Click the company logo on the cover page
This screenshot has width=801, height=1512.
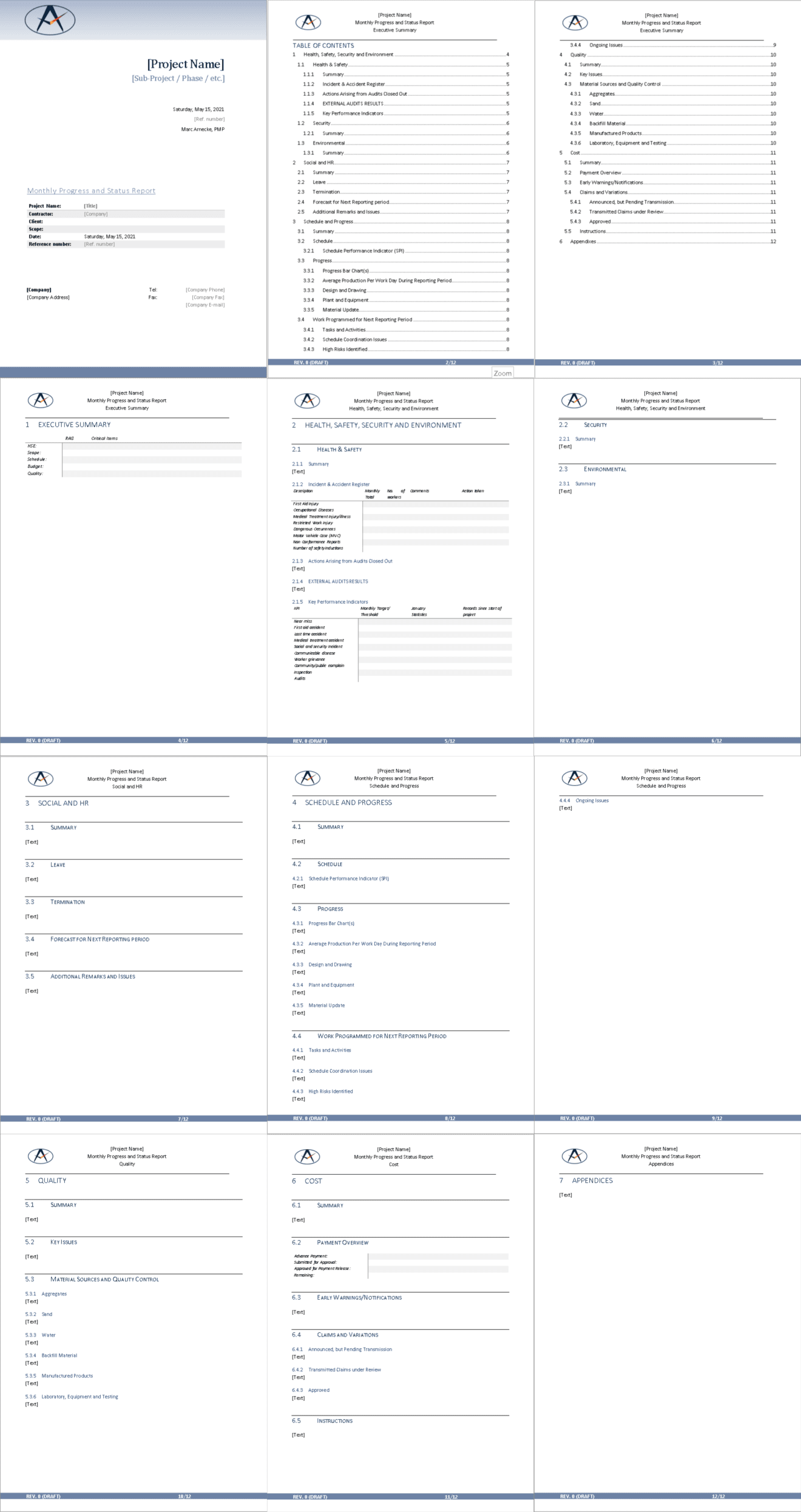tap(50, 19)
